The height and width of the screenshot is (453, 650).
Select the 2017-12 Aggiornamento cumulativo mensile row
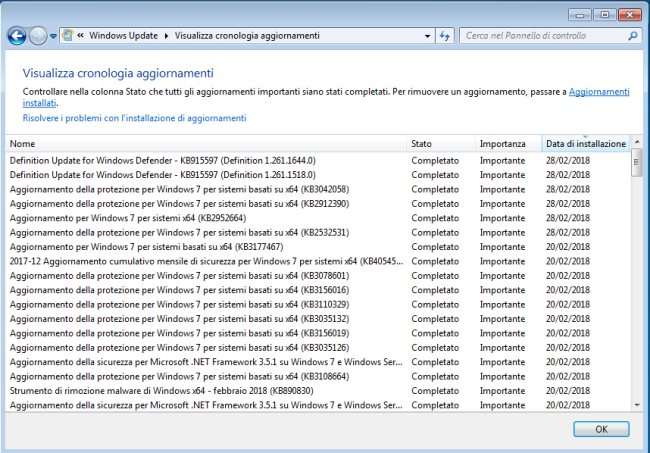pos(317,261)
